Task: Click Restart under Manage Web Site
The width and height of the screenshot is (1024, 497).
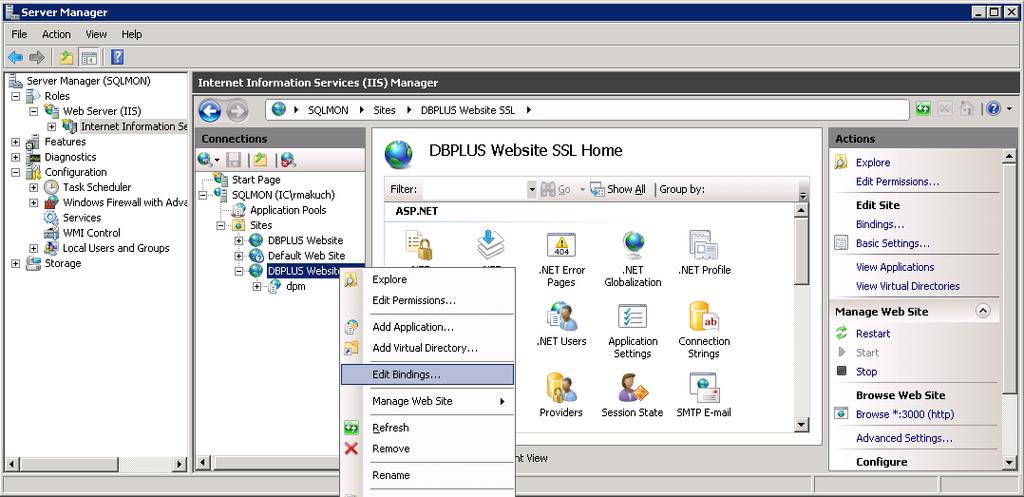Action: pos(872,333)
